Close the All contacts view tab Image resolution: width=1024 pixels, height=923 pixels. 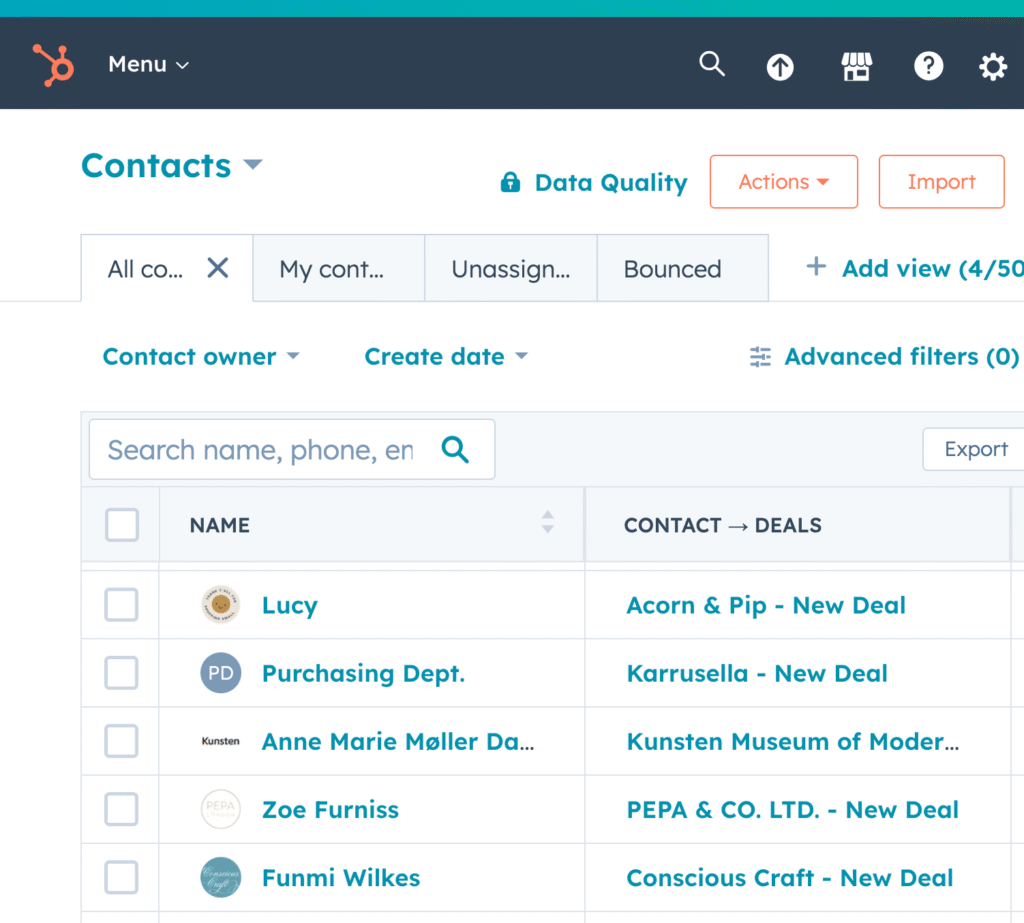pyautogui.click(x=217, y=268)
